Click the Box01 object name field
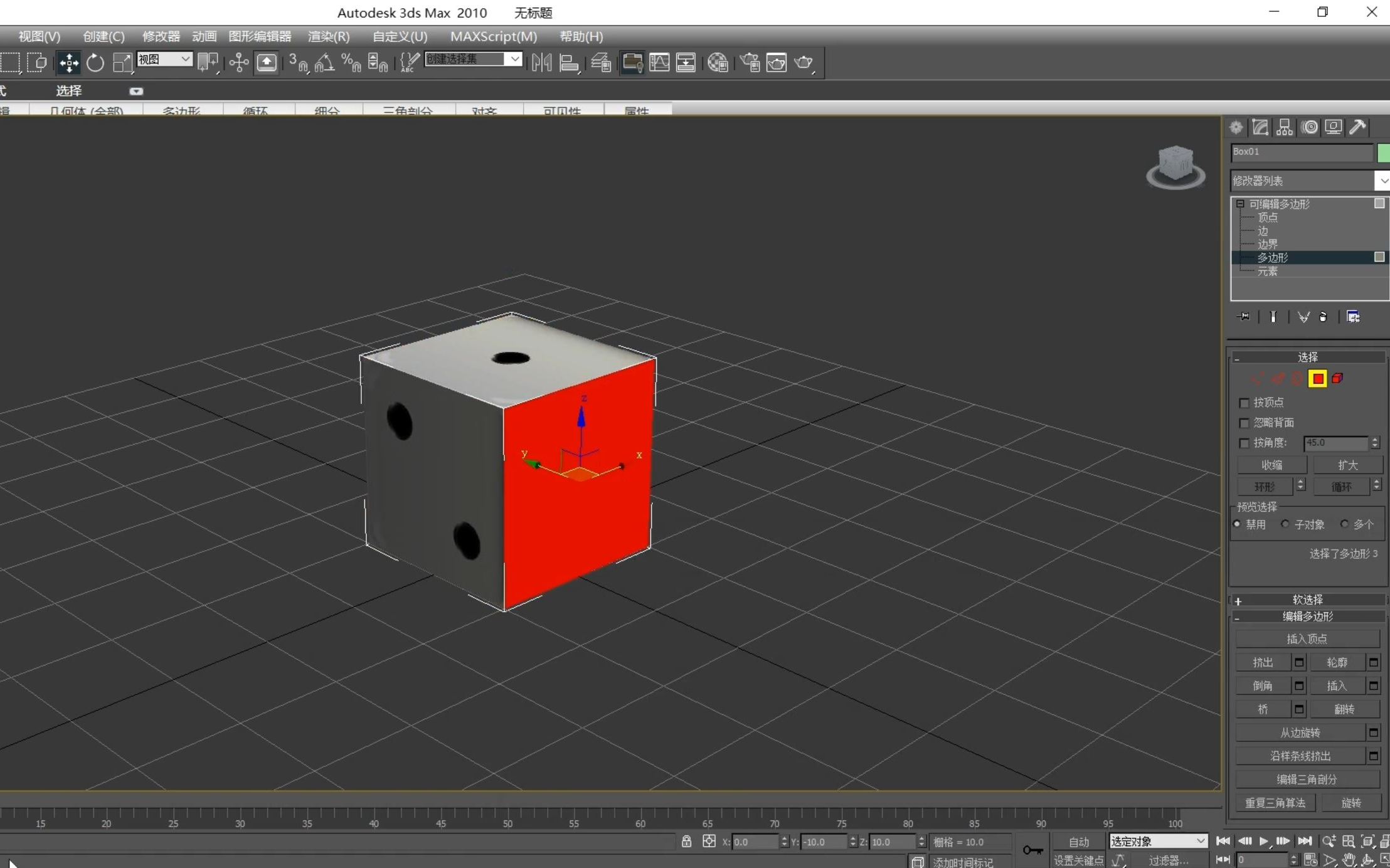 pos(1302,152)
